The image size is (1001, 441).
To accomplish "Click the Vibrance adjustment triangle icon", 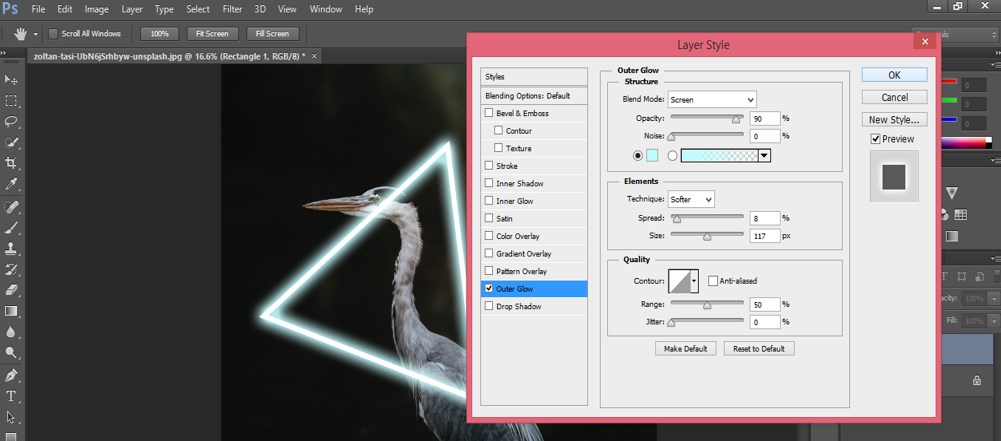I will [952, 192].
